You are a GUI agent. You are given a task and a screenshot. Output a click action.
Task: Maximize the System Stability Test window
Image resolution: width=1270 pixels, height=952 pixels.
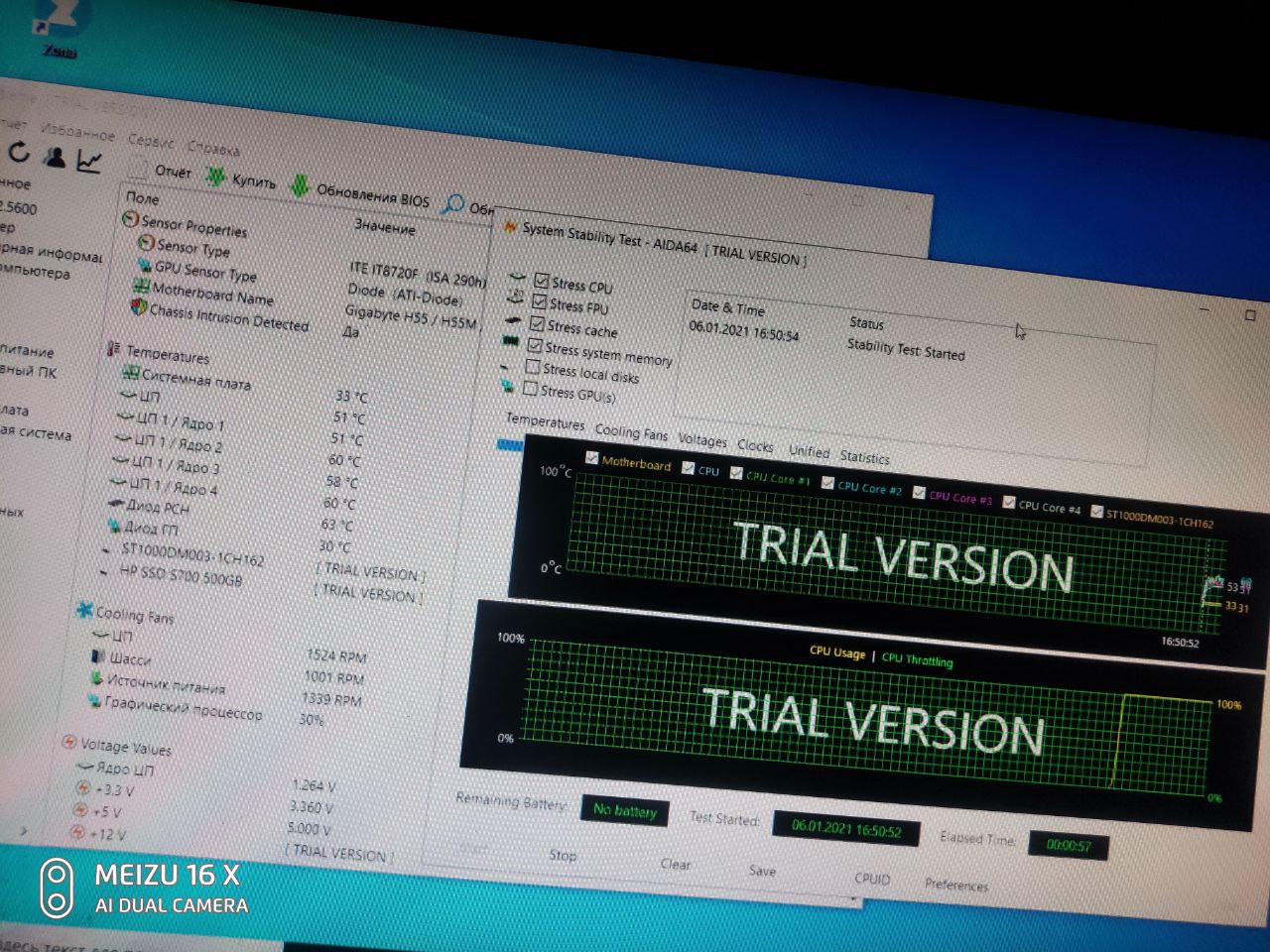[1250, 316]
